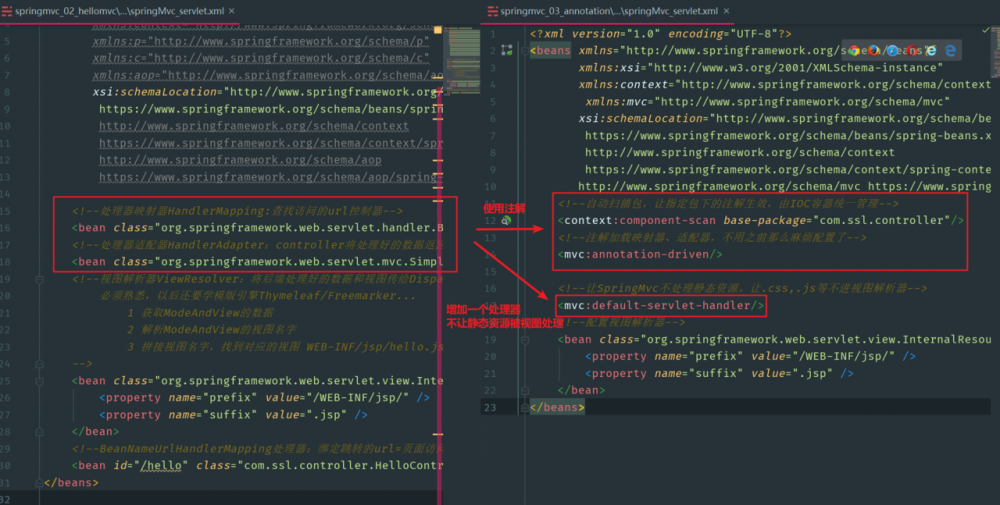The width and height of the screenshot is (1000, 505).
Task: Click XML file icon of springmvc_02_hellomvc tab
Action: point(7,11)
